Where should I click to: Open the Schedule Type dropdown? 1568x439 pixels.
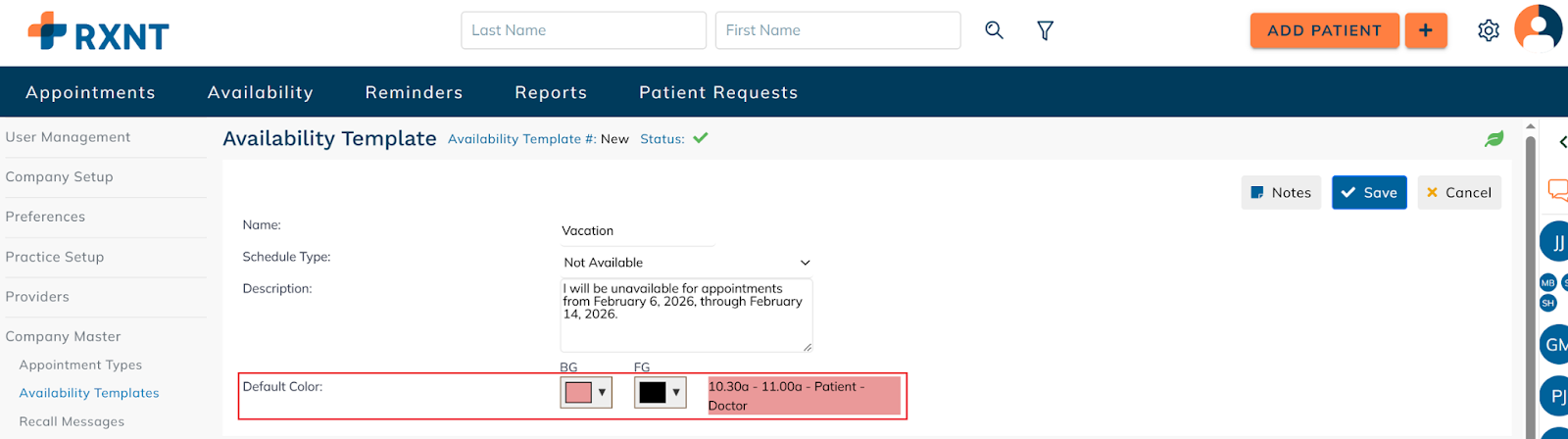[686, 263]
